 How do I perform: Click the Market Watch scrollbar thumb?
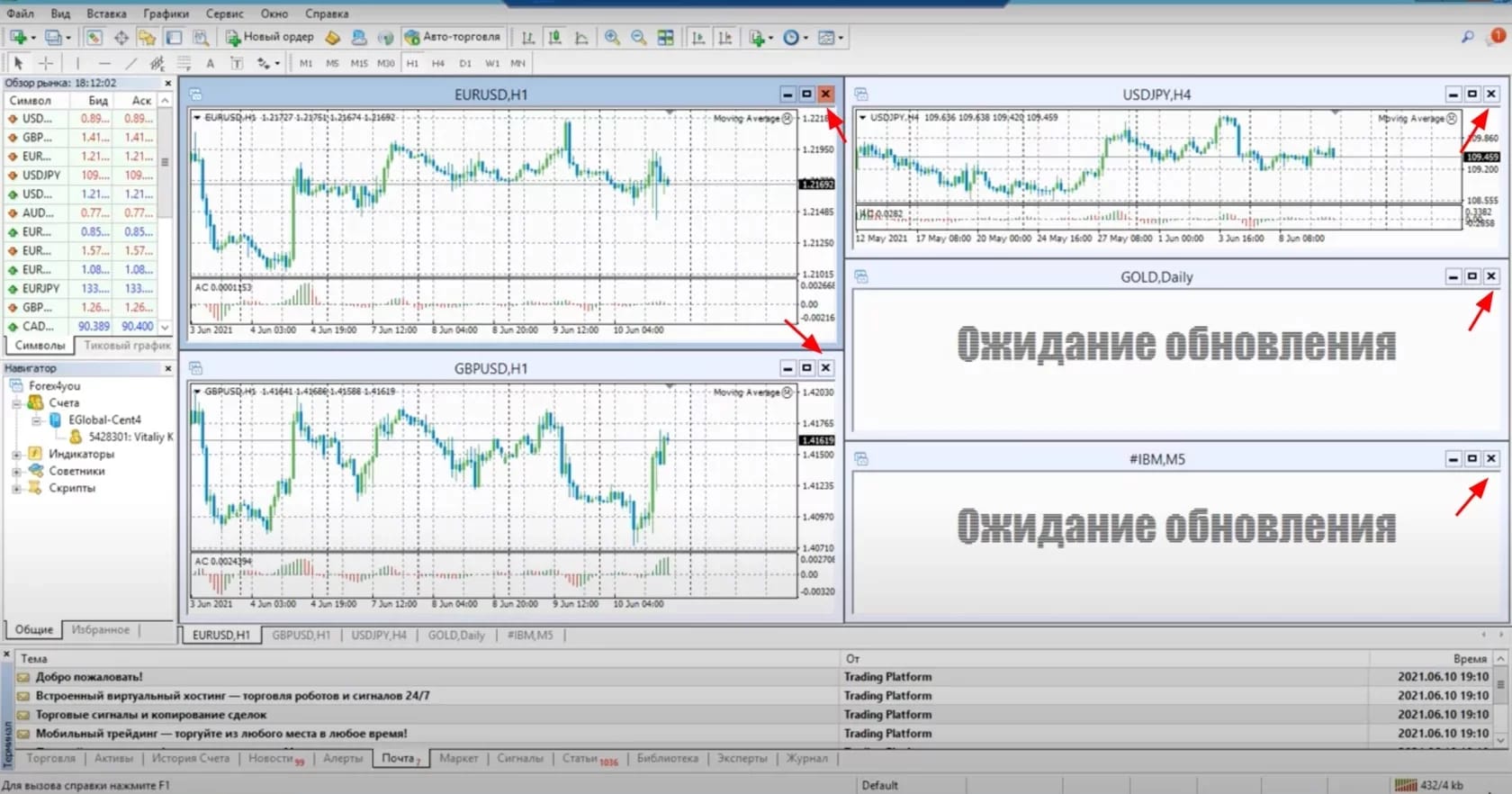pos(165,163)
